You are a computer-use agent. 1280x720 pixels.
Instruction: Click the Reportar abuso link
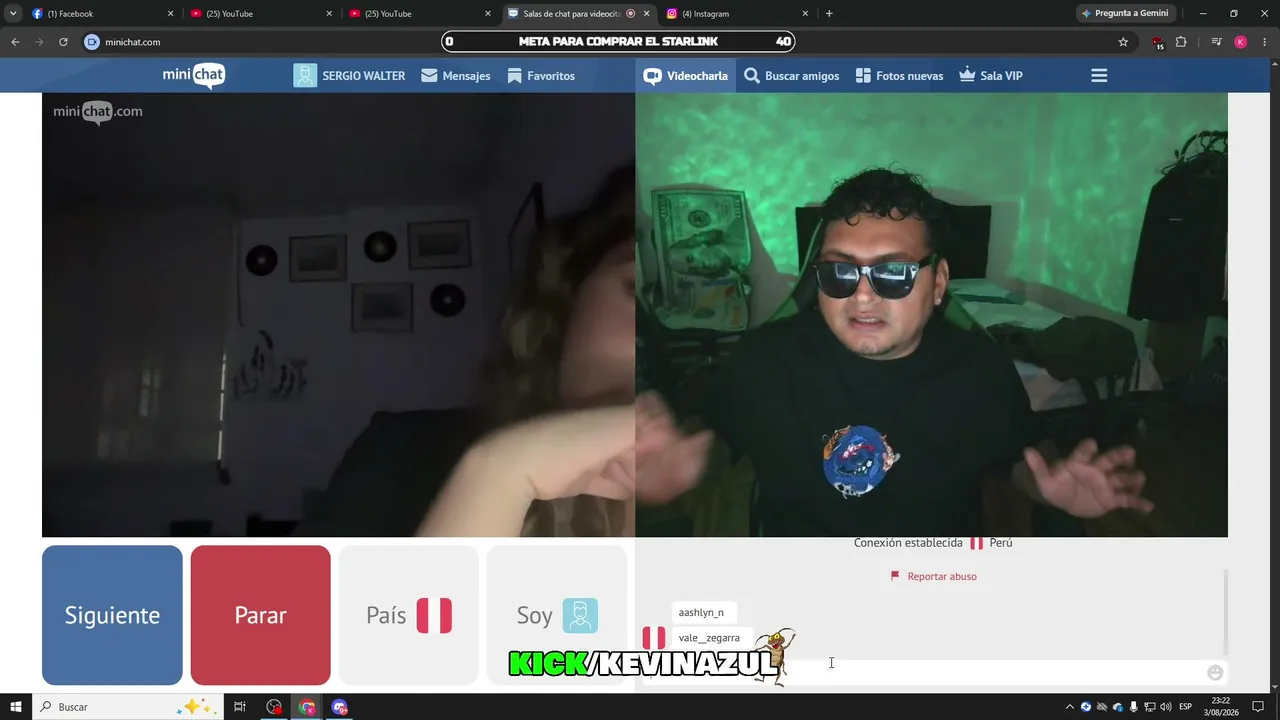click(934, 576)
